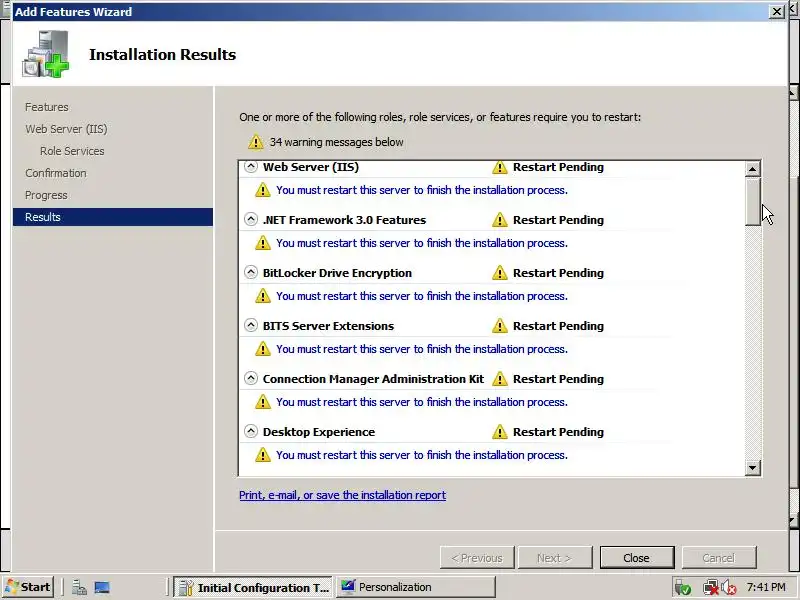Open the Print, e-mail, or save report link

(x=342, y=495)
